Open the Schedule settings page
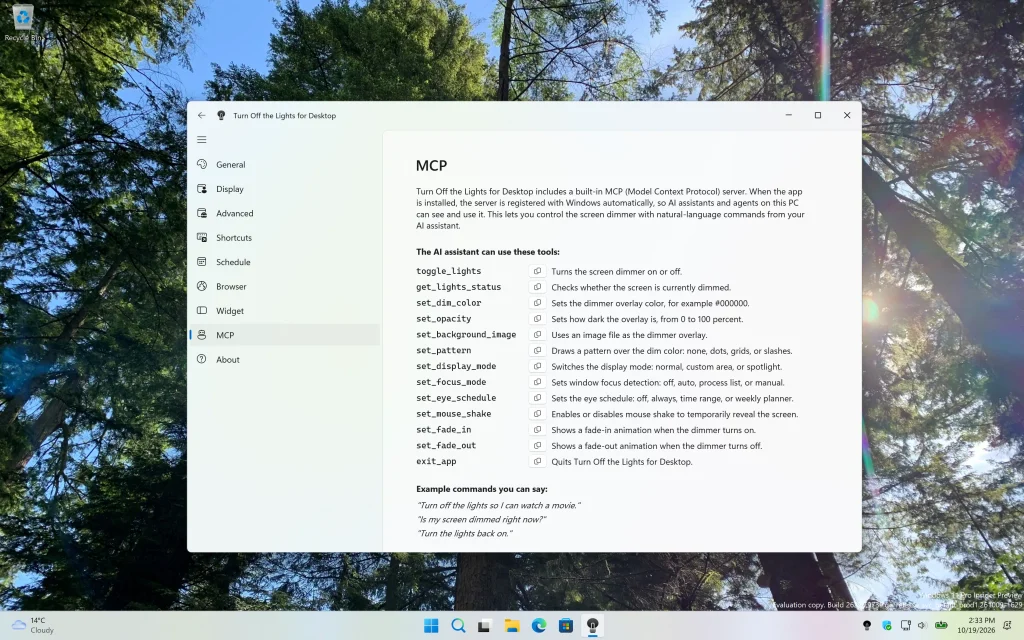1024x640 pixels. click(285, 262)
